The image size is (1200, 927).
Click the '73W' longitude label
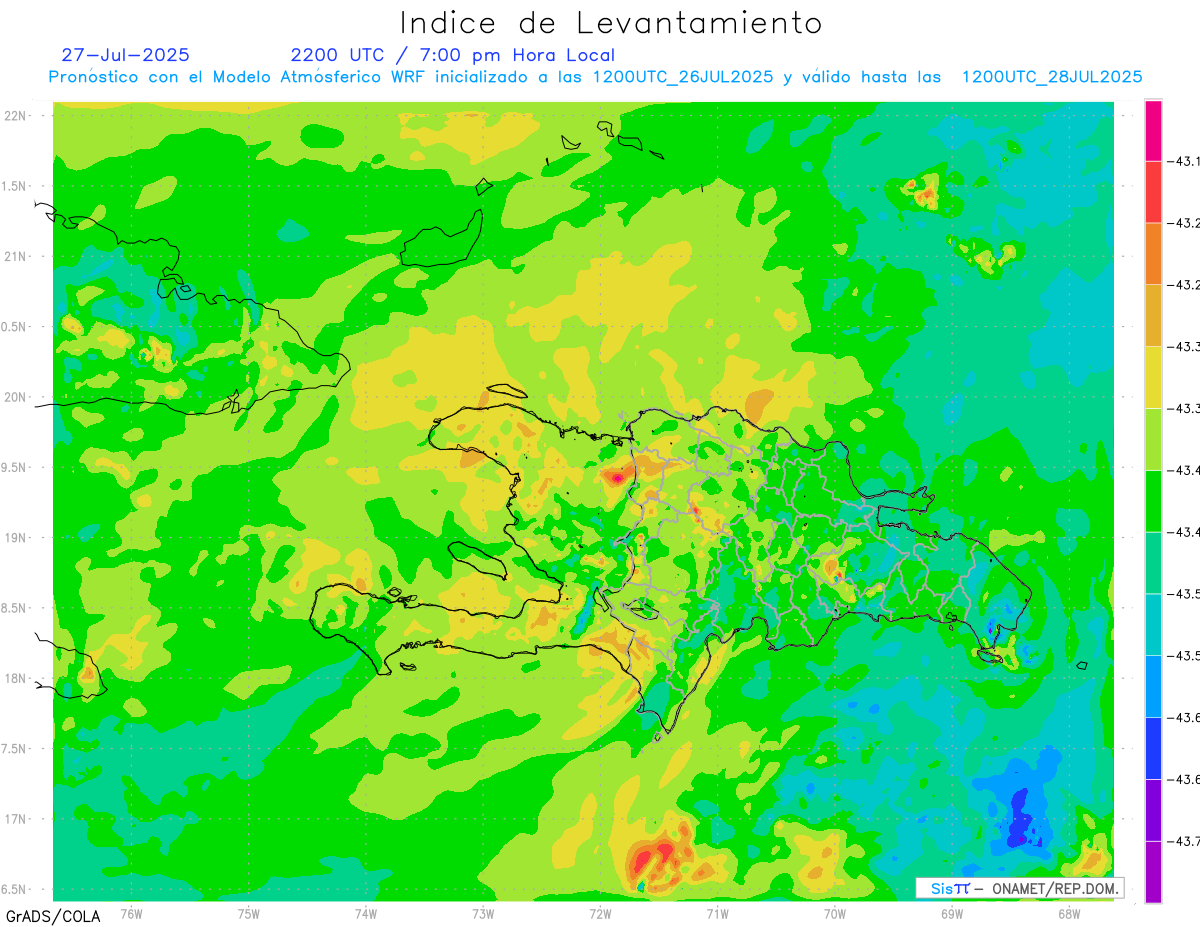click(x=483, y=914)
